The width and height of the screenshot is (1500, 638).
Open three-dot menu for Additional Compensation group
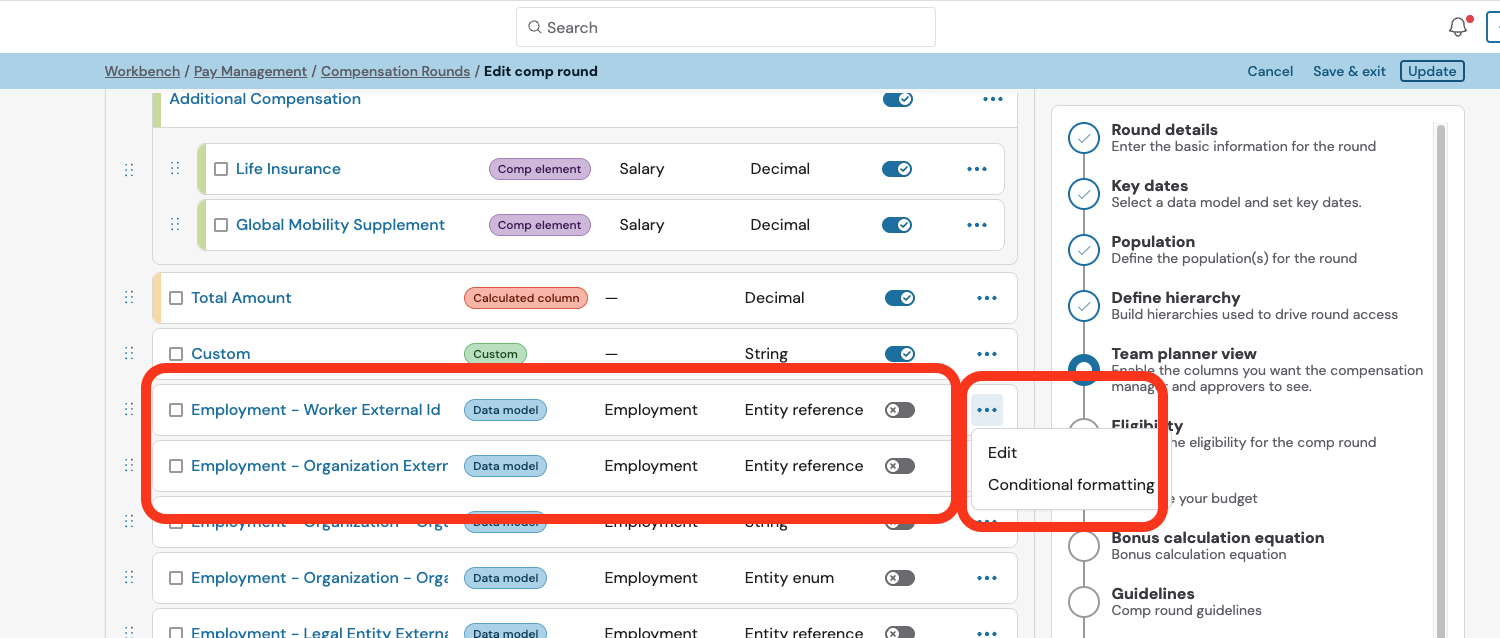pyautogui.click(x=992, y=99)
